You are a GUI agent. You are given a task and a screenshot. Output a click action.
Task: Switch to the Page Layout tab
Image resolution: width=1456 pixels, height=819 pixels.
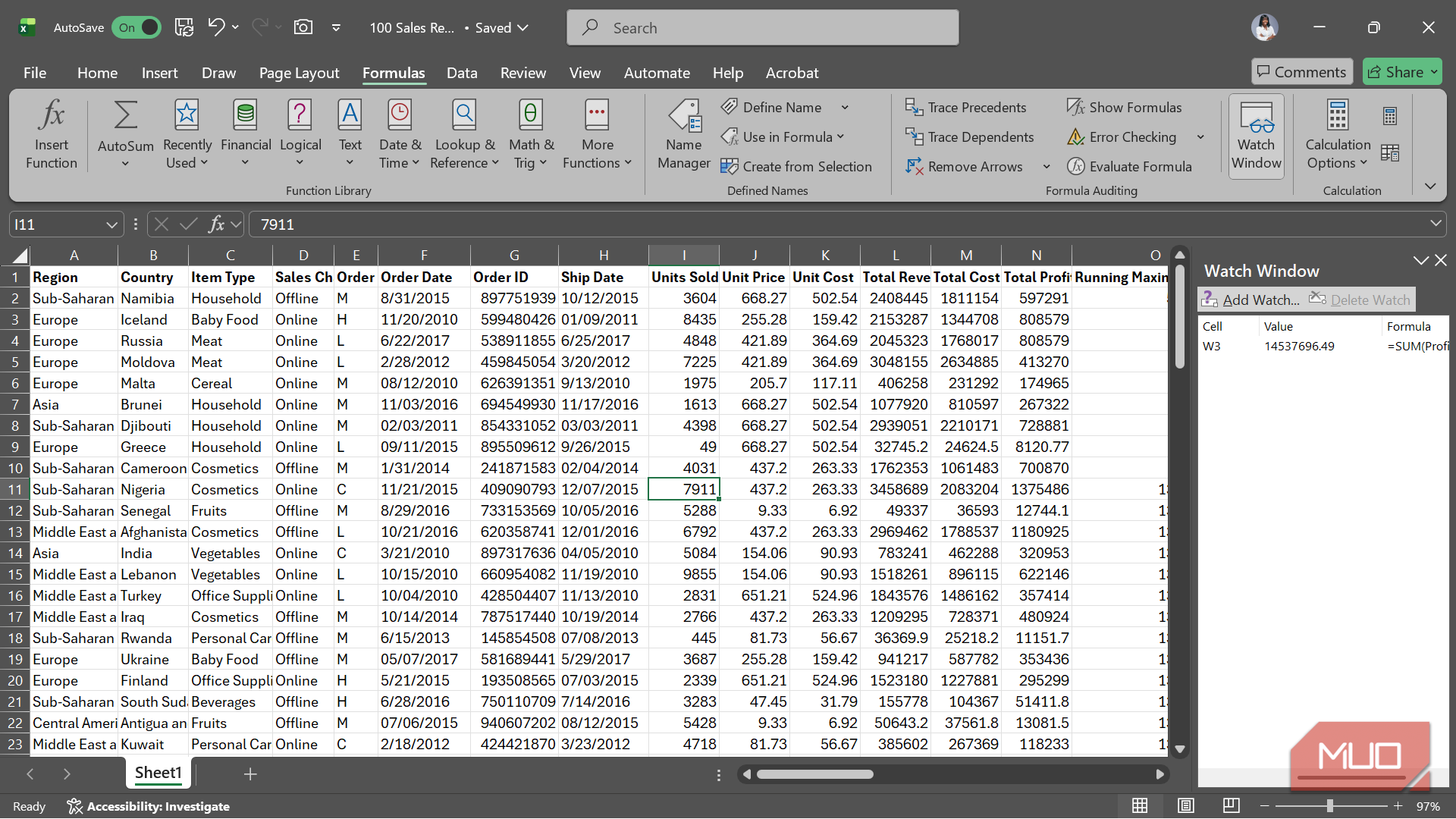point(299,73)
